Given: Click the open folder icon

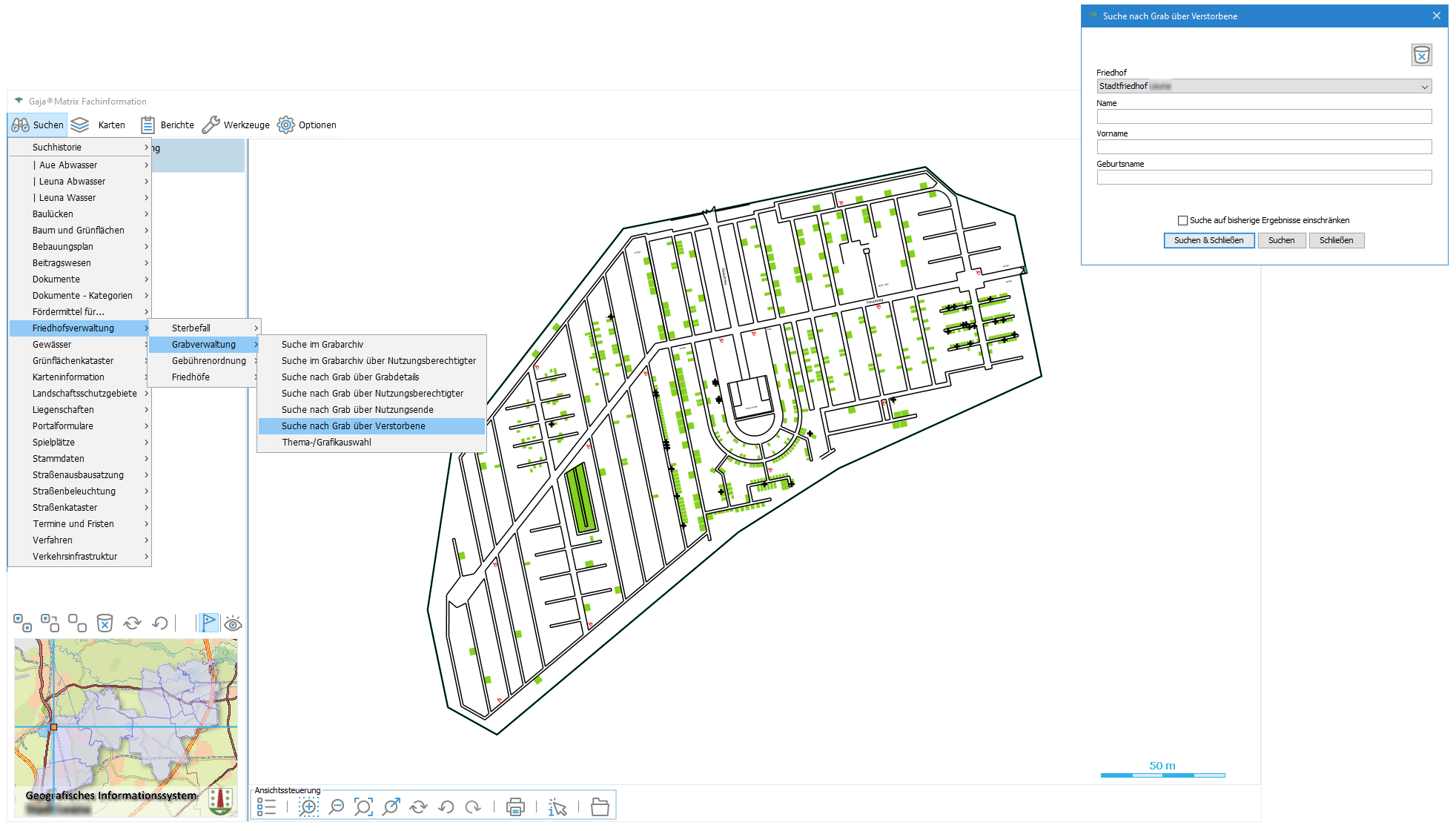Looking at the screenshot, I should click(x=600, y=807).
